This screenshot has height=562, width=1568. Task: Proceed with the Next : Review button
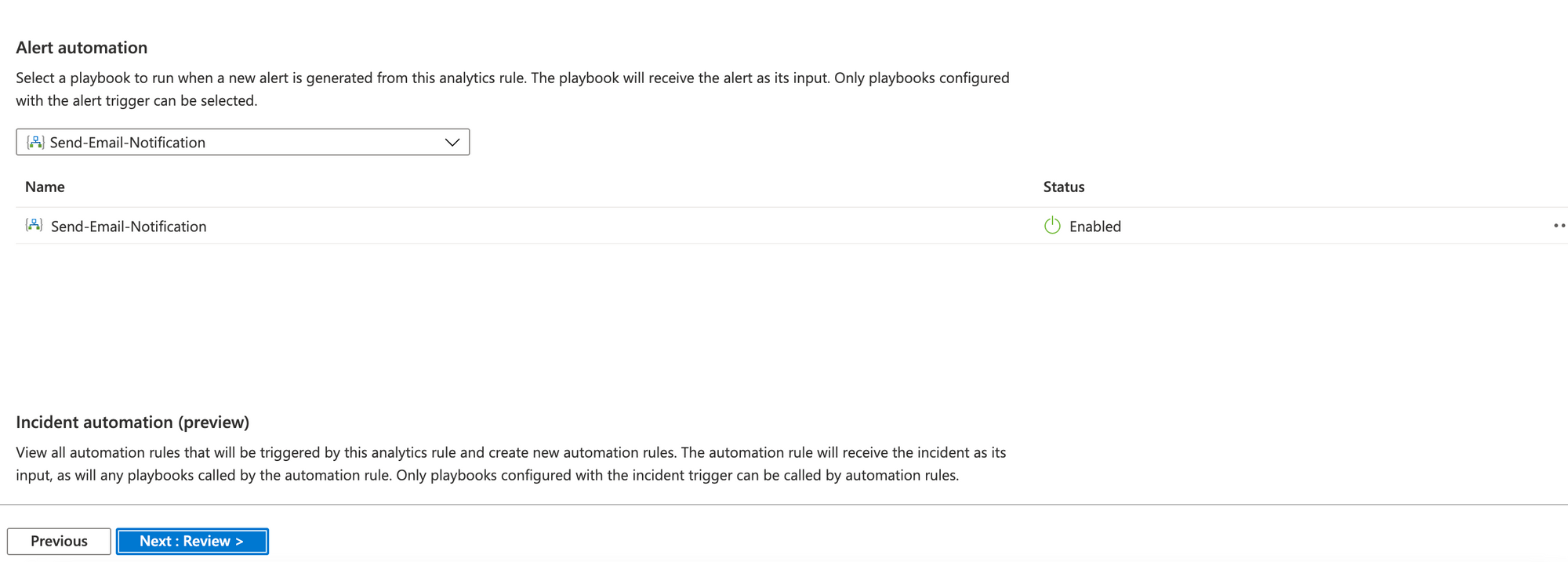[x=192, y=541]
